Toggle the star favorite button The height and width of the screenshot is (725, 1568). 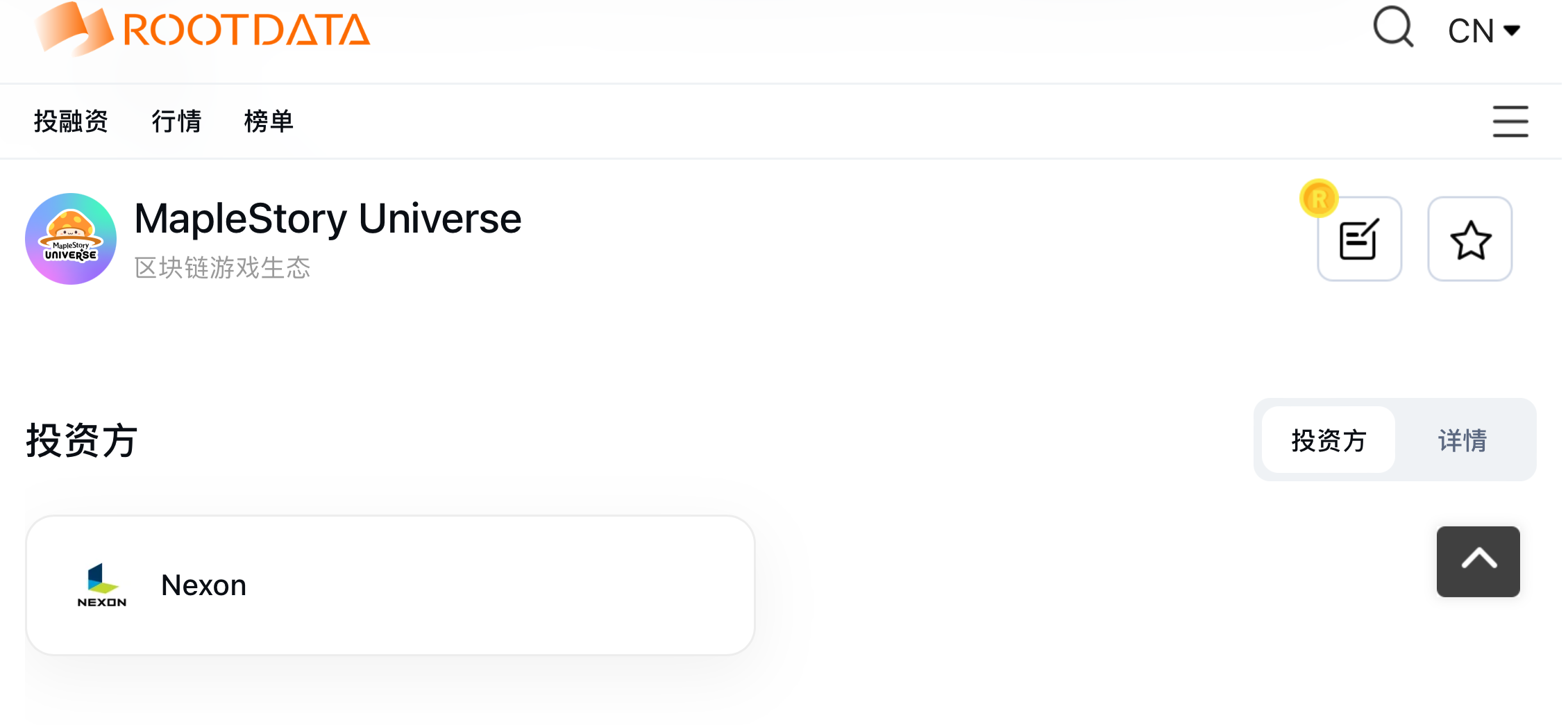[x=1470, y=240]
